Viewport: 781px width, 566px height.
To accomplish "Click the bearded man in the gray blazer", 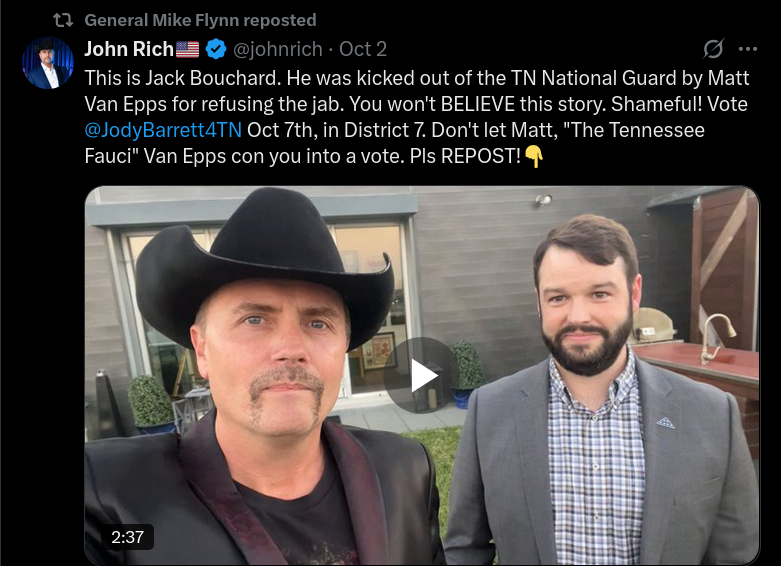I will point(590,400).
